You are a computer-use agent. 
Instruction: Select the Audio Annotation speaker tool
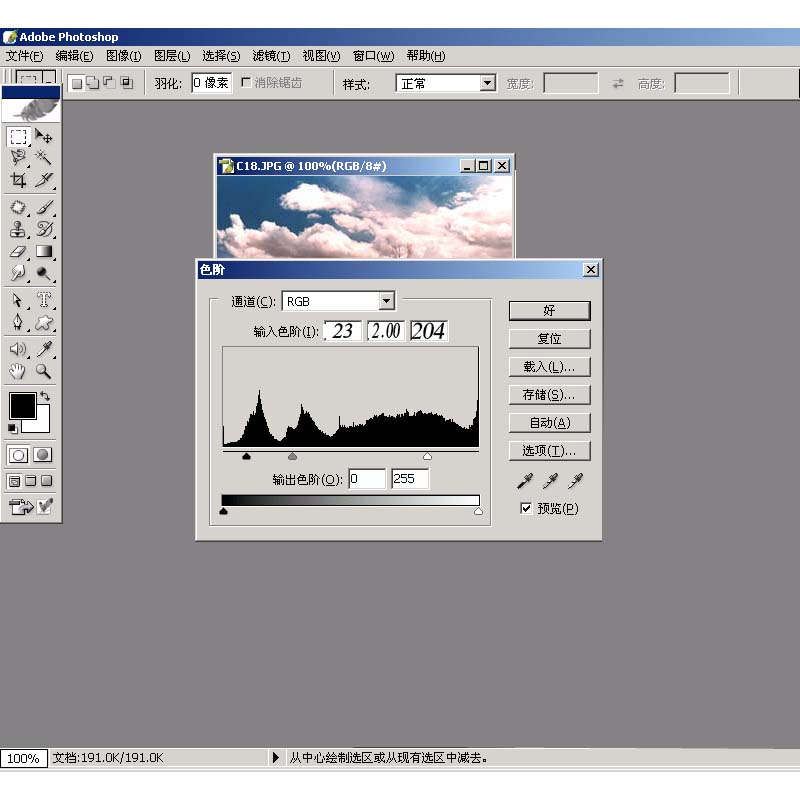(18, 349)
